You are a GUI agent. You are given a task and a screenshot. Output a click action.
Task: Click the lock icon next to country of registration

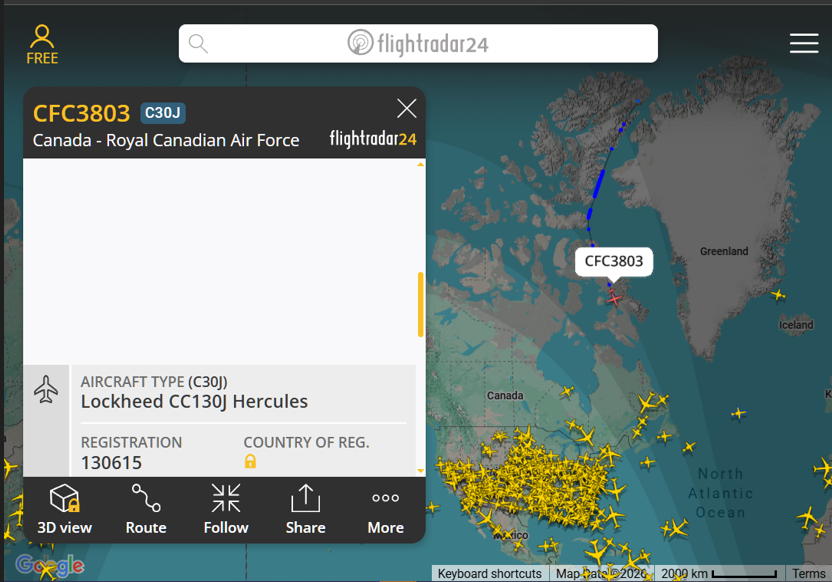click(250, 460)
